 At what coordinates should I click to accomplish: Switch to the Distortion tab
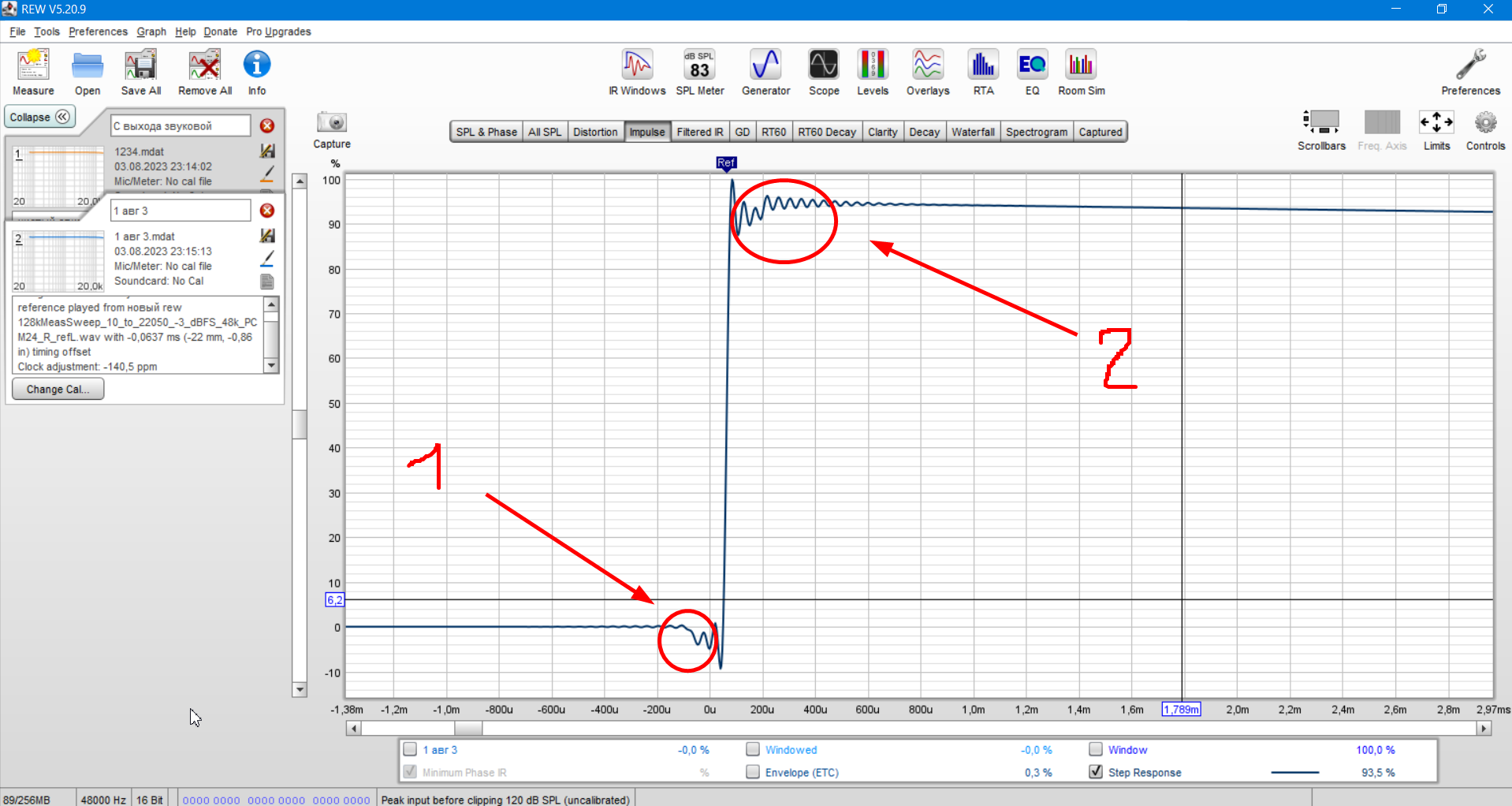tap(595, 132)
